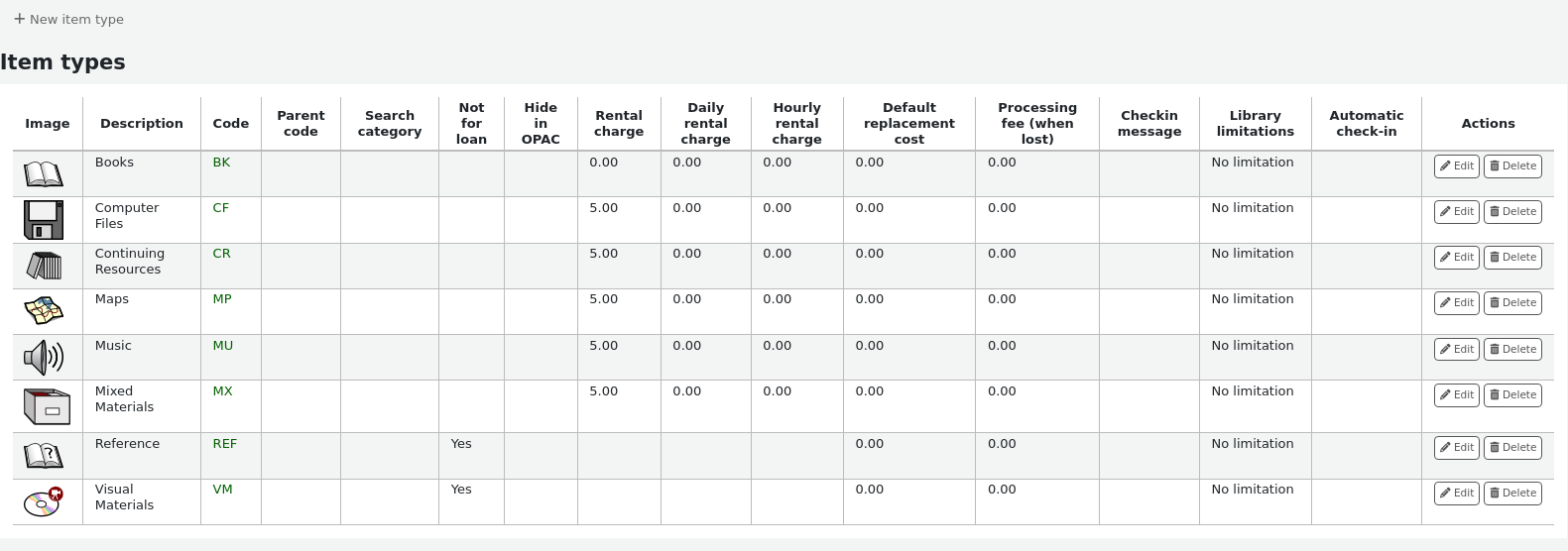Click the Parent code column header
The height and width of the screenshot is (551, 1568).
click(x=301, y=124)
